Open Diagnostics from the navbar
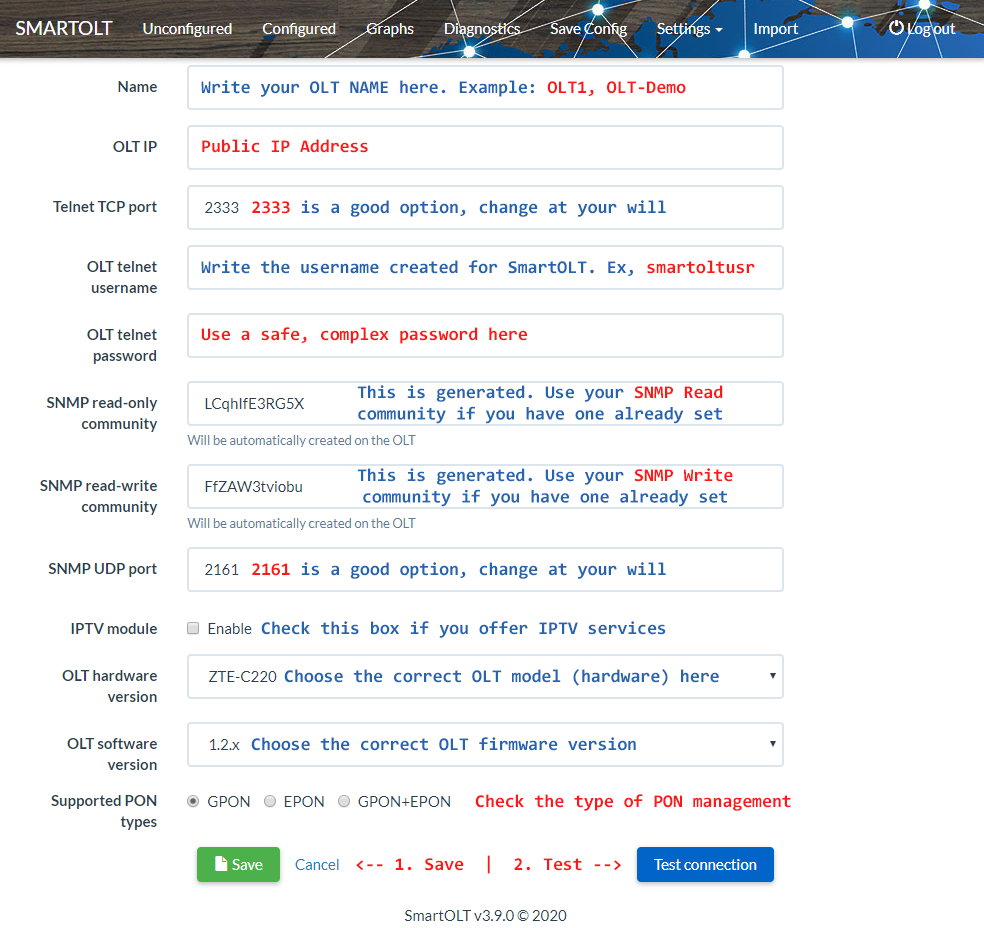This screenshot has width=984, height=928. [x=482, y=29]
